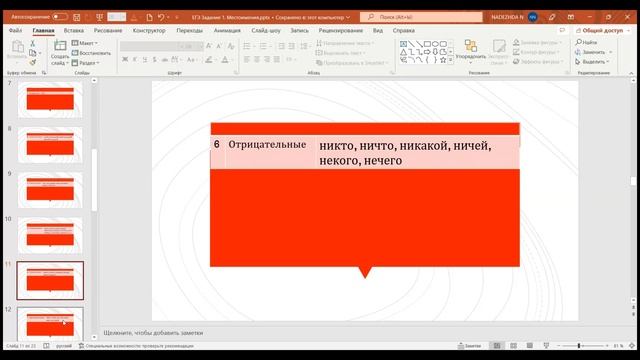Select the right arrow shape in gallery
This screenshot has height=360, width=640.
tap(427, 52)
